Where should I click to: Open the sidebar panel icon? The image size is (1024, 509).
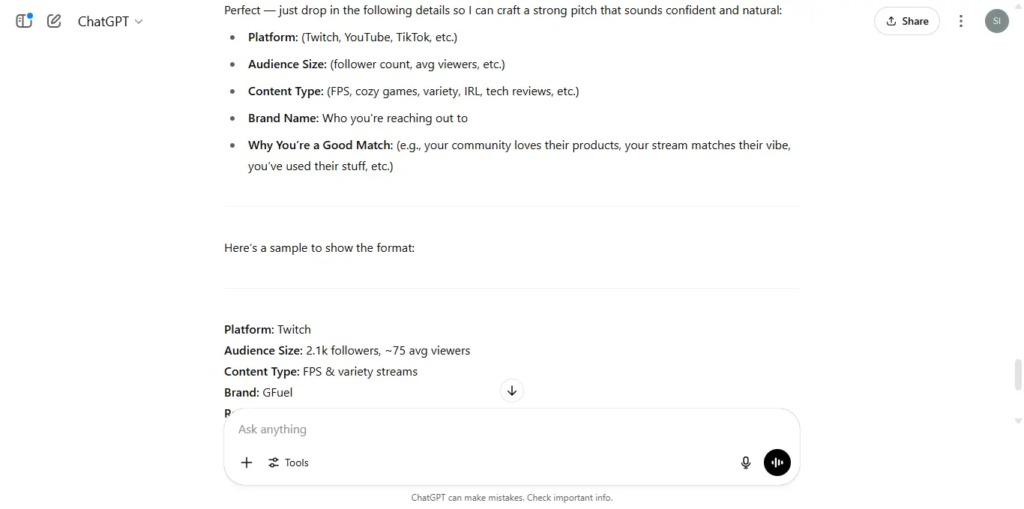24,21
